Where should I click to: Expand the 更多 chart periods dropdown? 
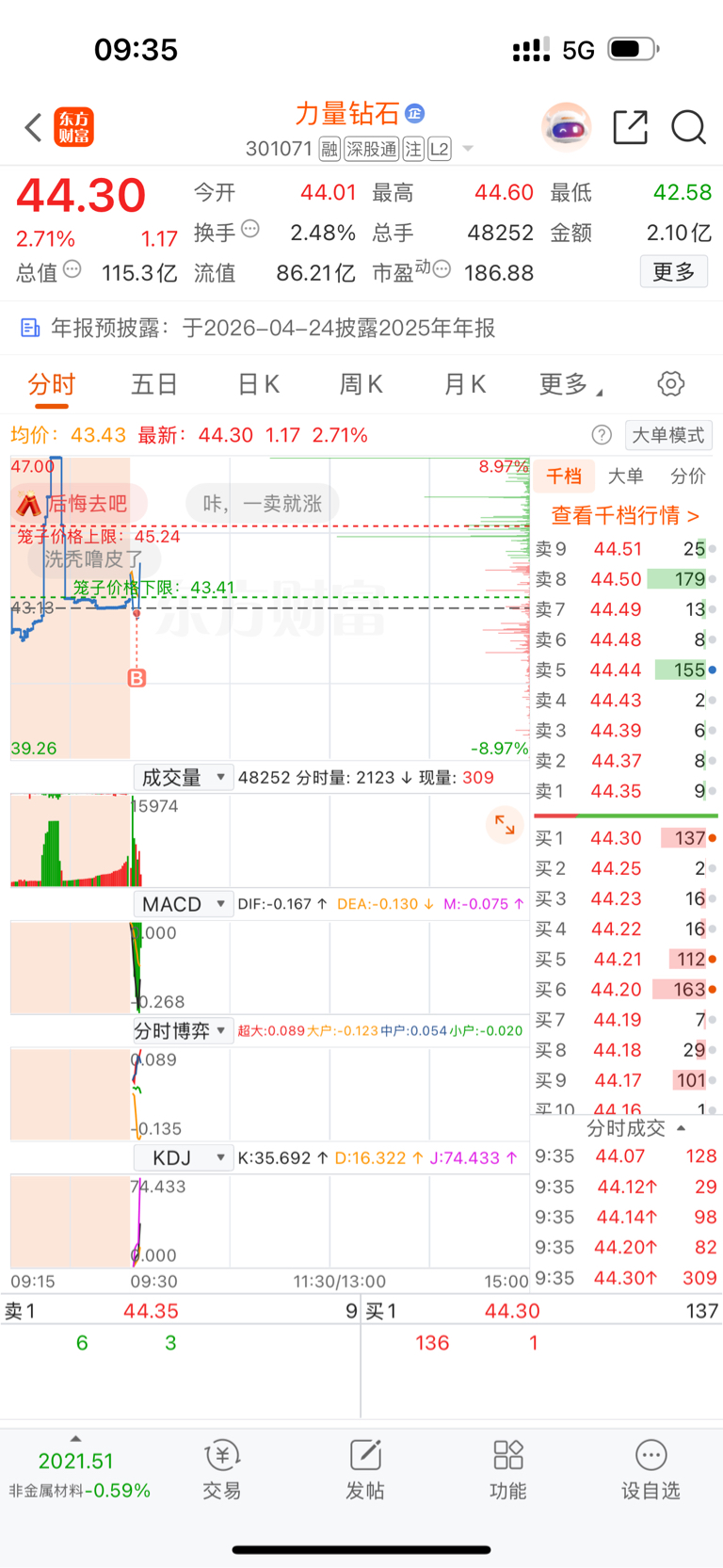coord(570,384)
